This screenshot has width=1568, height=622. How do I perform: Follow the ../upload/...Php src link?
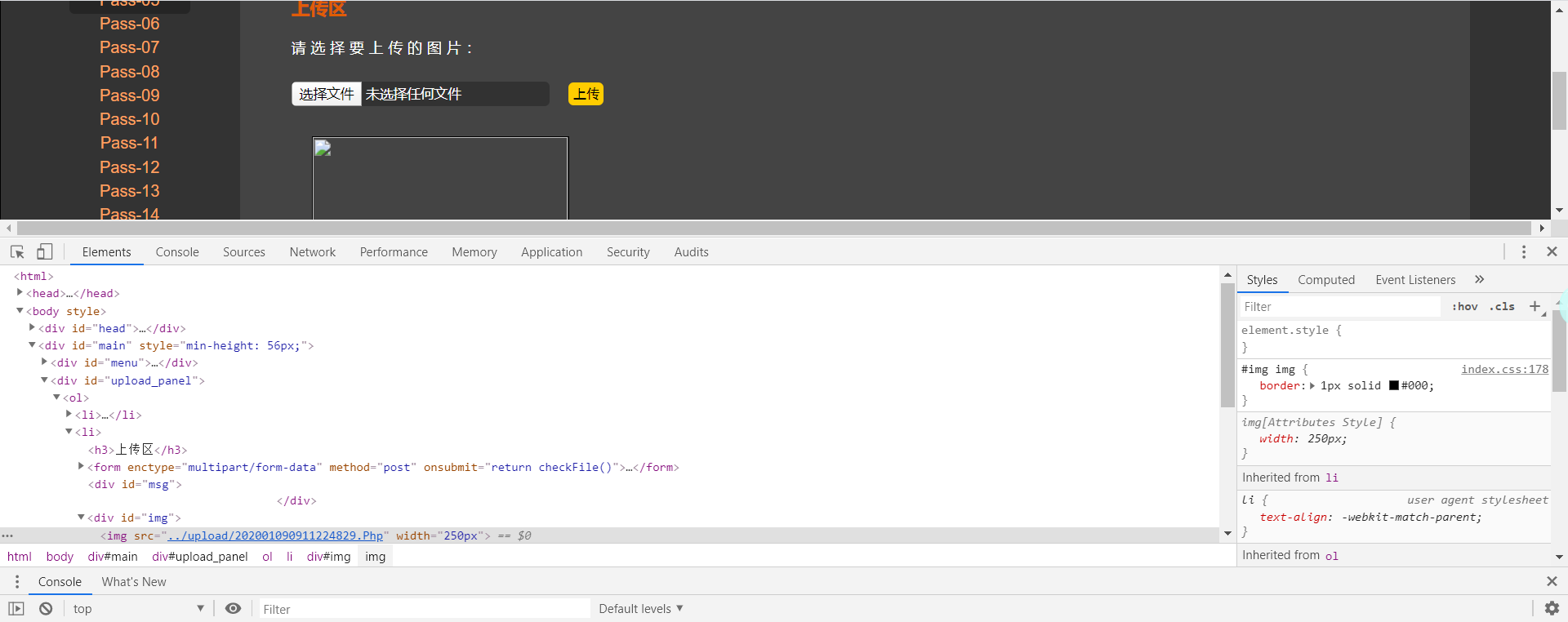275,536
